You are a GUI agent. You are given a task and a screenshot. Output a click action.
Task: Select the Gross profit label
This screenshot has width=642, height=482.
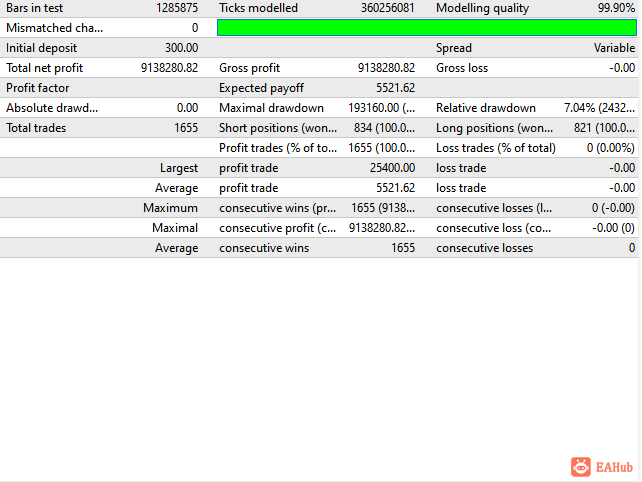[x=249, y=68]
